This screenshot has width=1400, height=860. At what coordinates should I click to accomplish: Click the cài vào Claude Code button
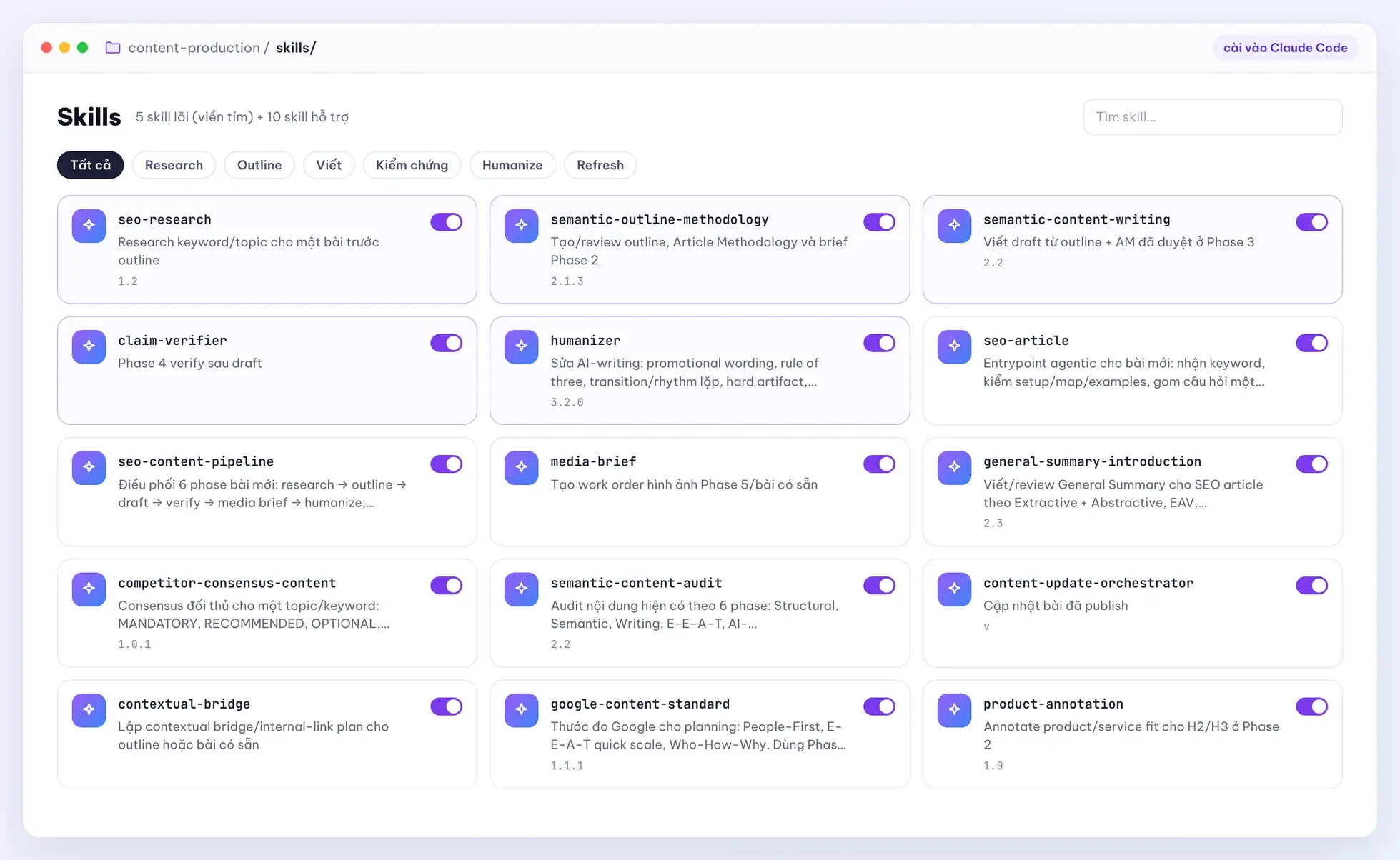click(x=1285, y=48)
